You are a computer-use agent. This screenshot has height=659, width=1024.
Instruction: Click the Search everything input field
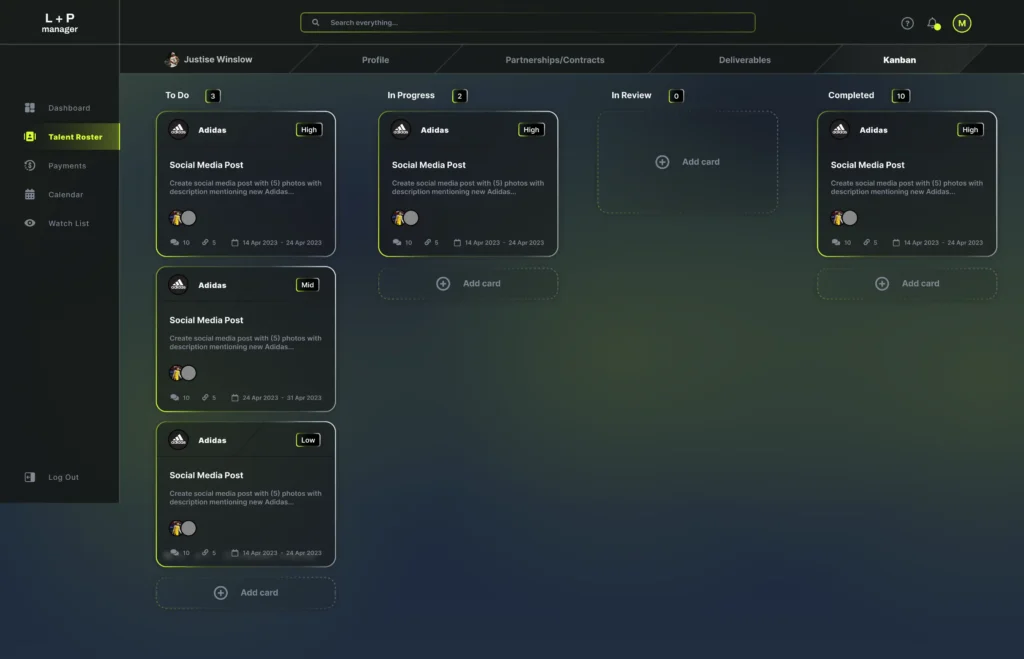(x=528, y=23)
